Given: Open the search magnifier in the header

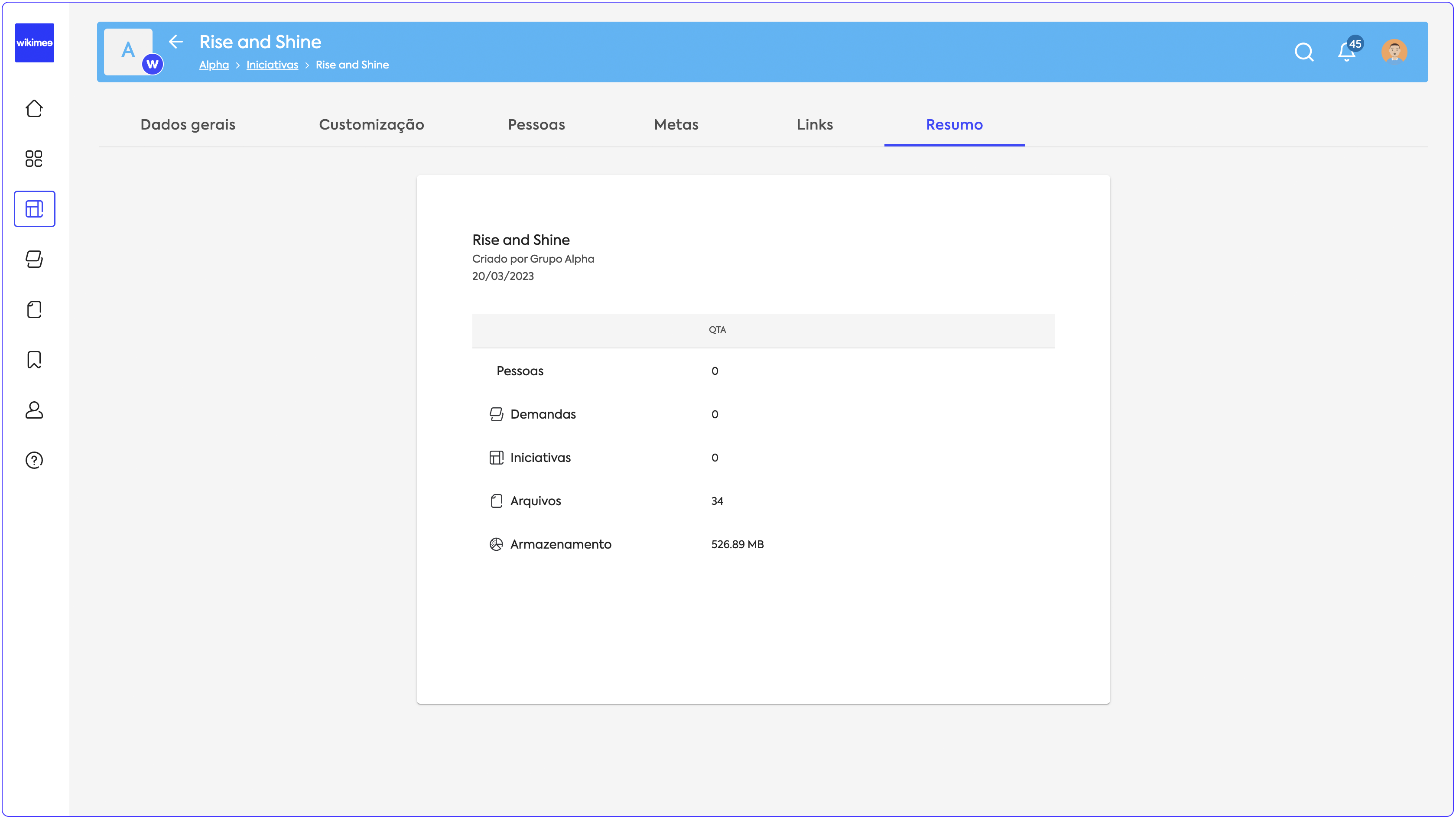Looking at the screenshot, I should [1304, 52].
